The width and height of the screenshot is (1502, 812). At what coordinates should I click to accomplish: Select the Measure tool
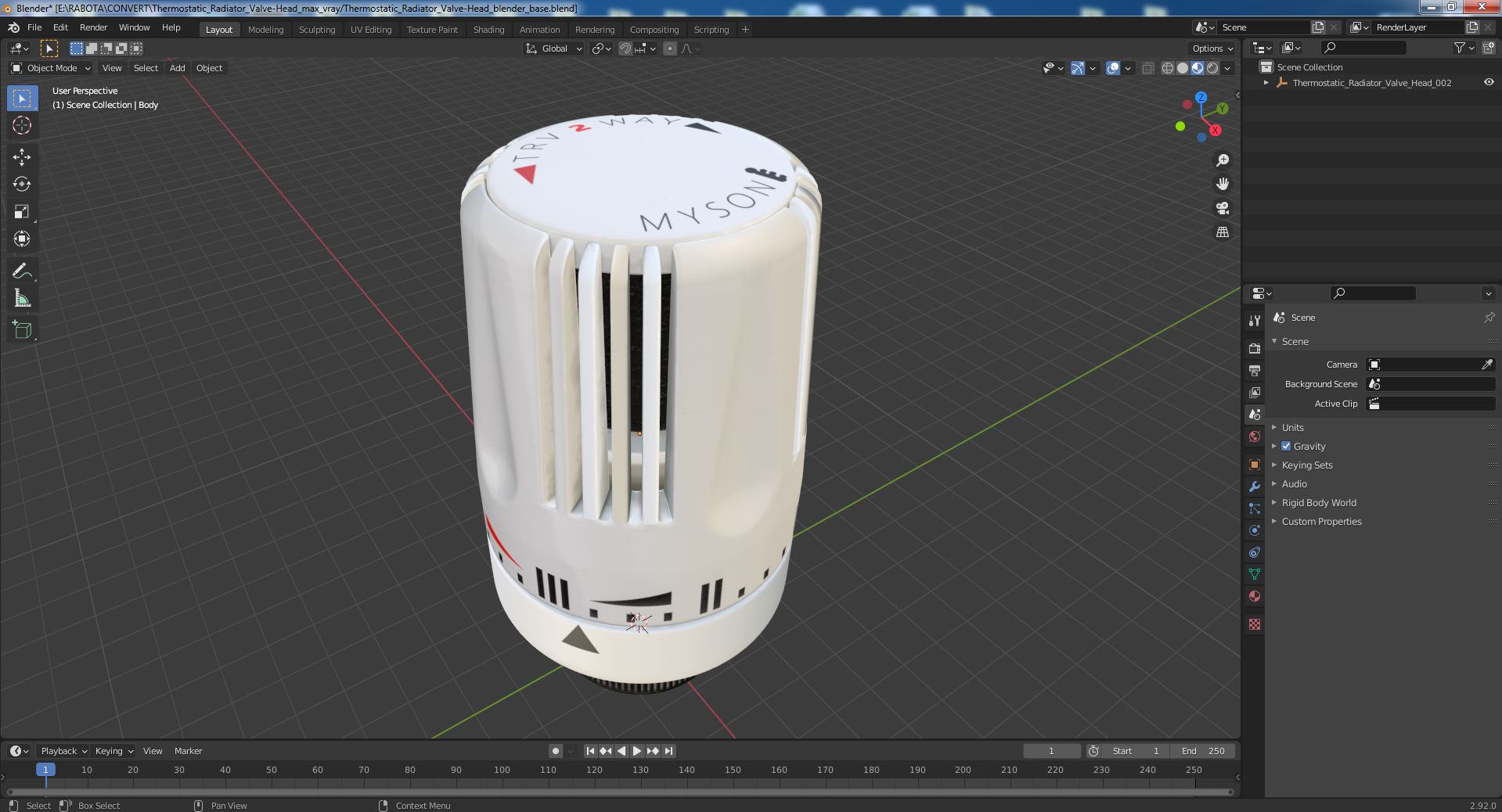[x=22, y=298]
